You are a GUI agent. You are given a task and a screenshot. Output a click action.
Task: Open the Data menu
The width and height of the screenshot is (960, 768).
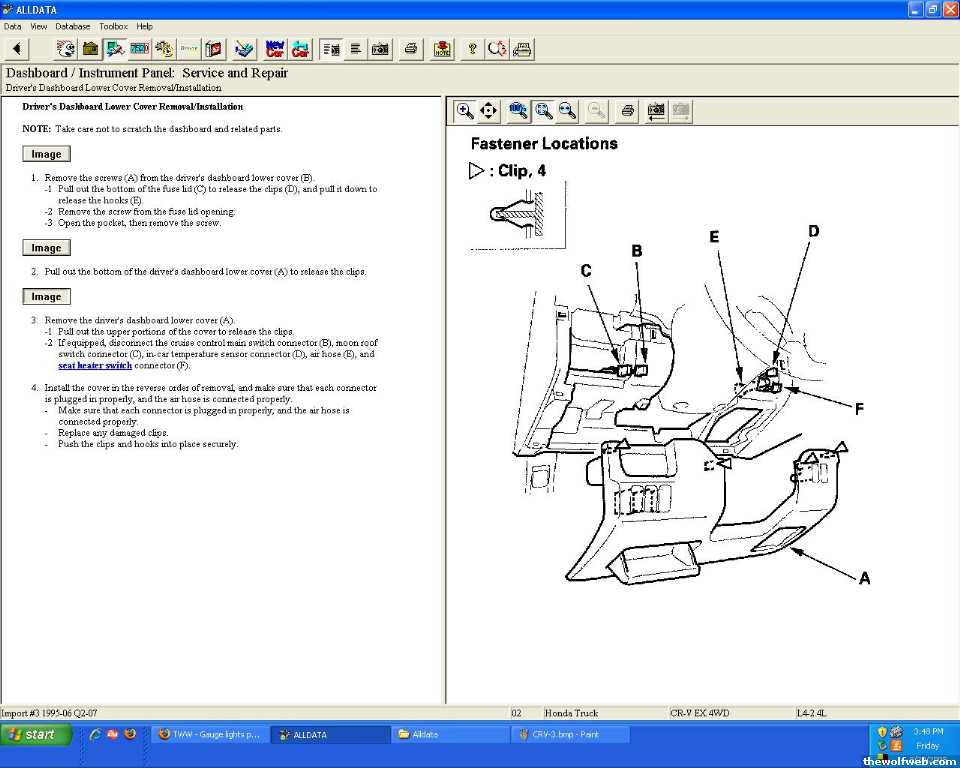(12, 26)
